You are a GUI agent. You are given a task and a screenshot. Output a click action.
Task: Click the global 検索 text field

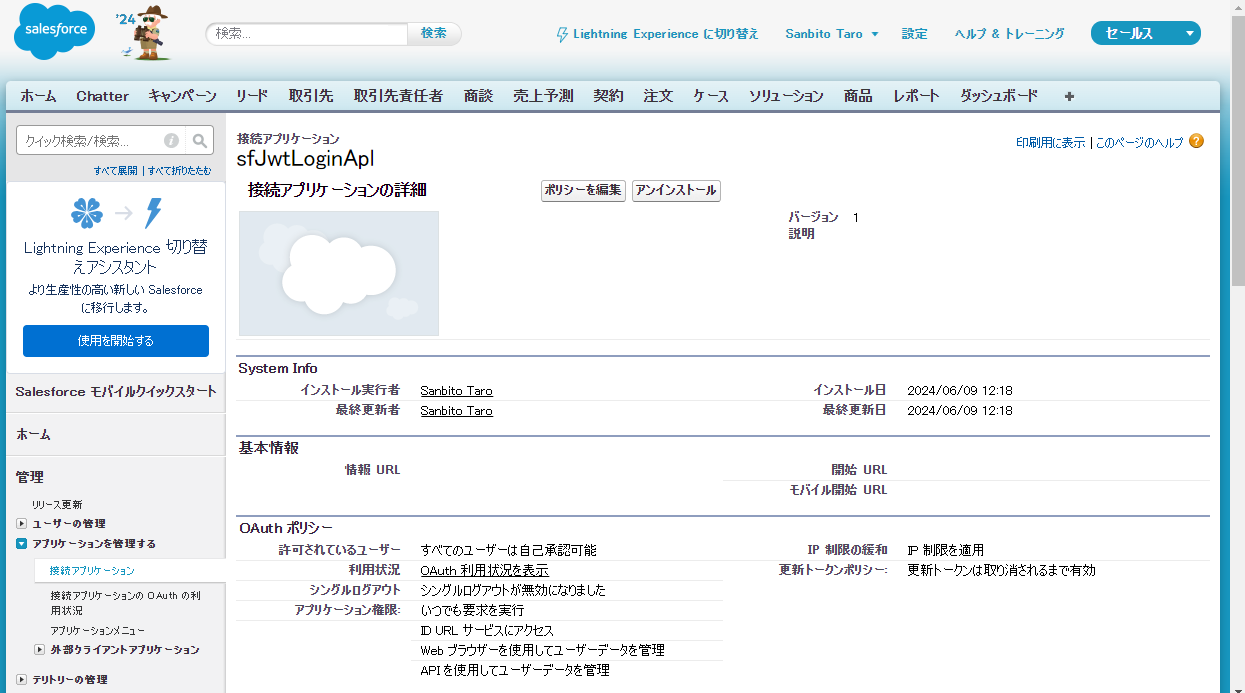tap(308, 33)
